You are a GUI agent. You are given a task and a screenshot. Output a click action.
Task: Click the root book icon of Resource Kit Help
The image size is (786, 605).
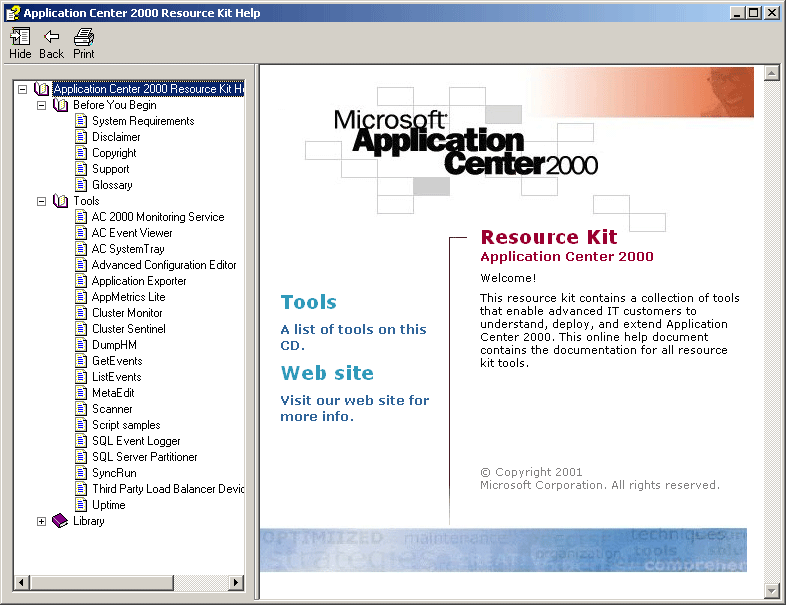point(41,89)
